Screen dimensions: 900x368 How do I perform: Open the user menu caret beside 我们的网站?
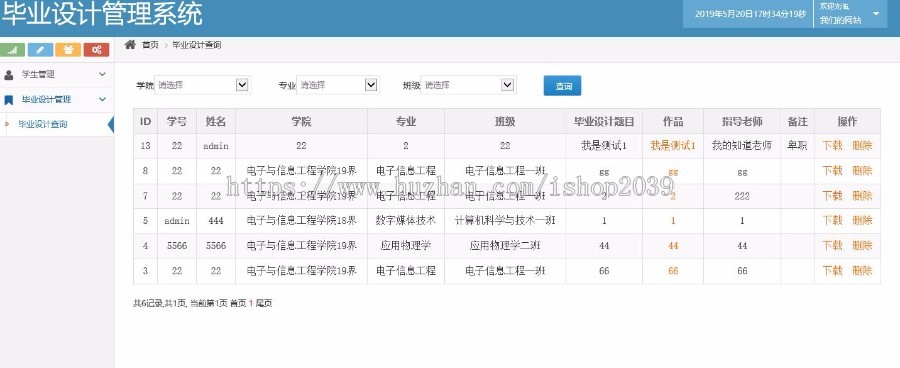coord(876,13)
